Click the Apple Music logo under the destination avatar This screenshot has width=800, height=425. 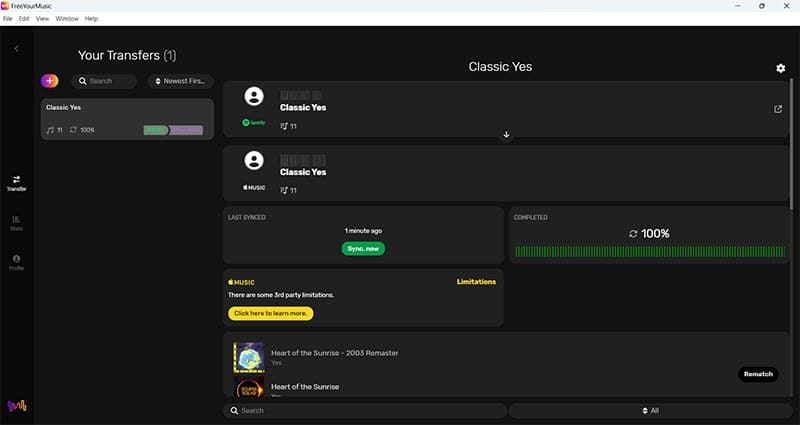point(254,187)
